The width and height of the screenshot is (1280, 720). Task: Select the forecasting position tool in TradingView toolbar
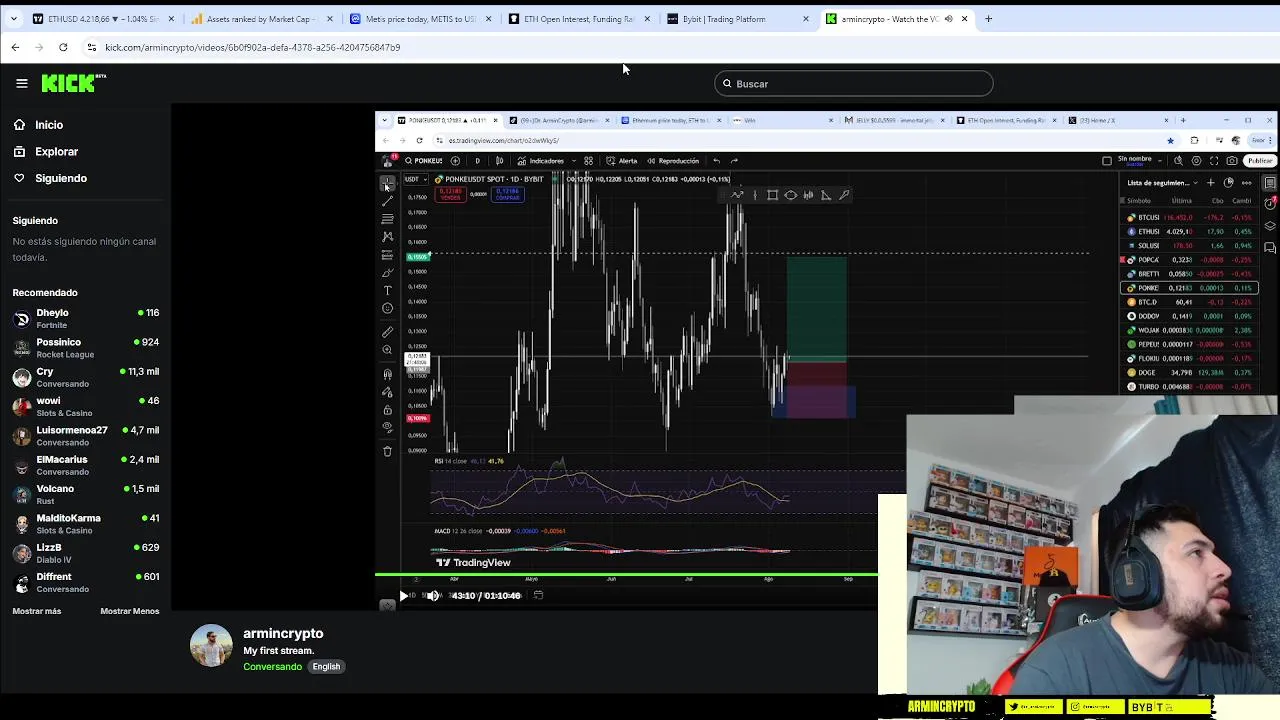(x=388, y=255)
